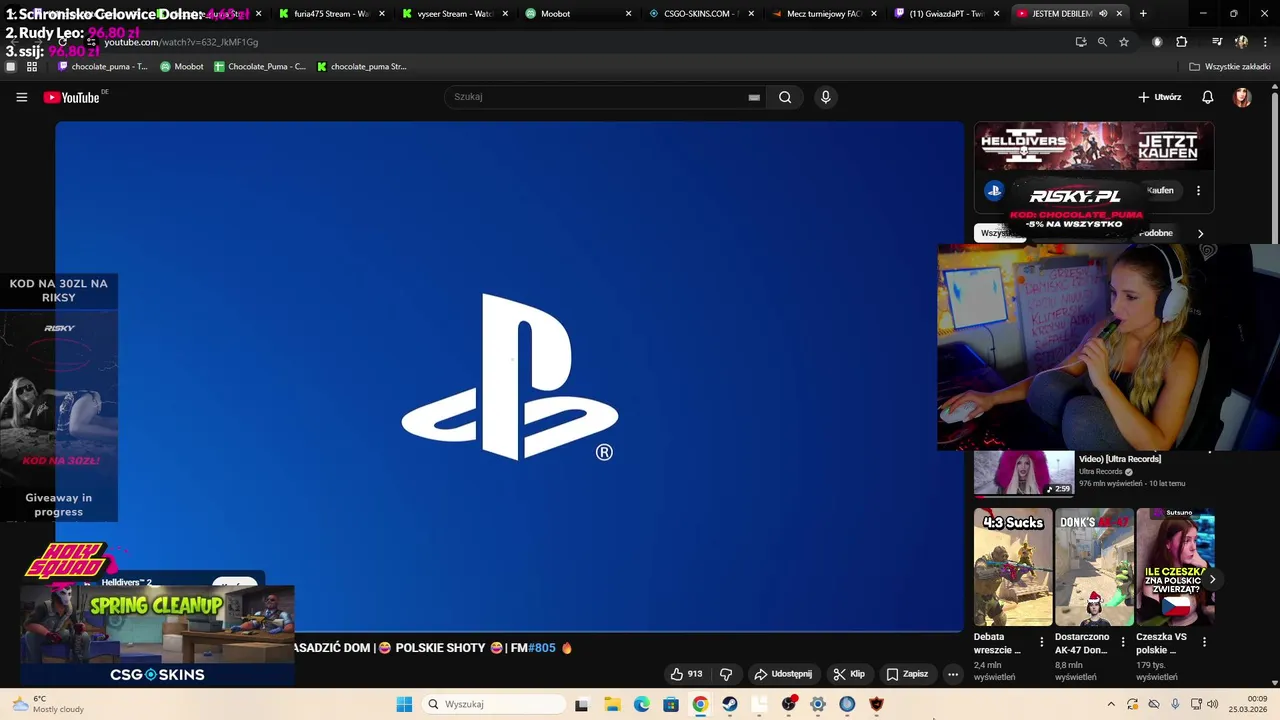
Task: Open the chocolate_puma Stream Kick bookmark
Action: point(362,67)
